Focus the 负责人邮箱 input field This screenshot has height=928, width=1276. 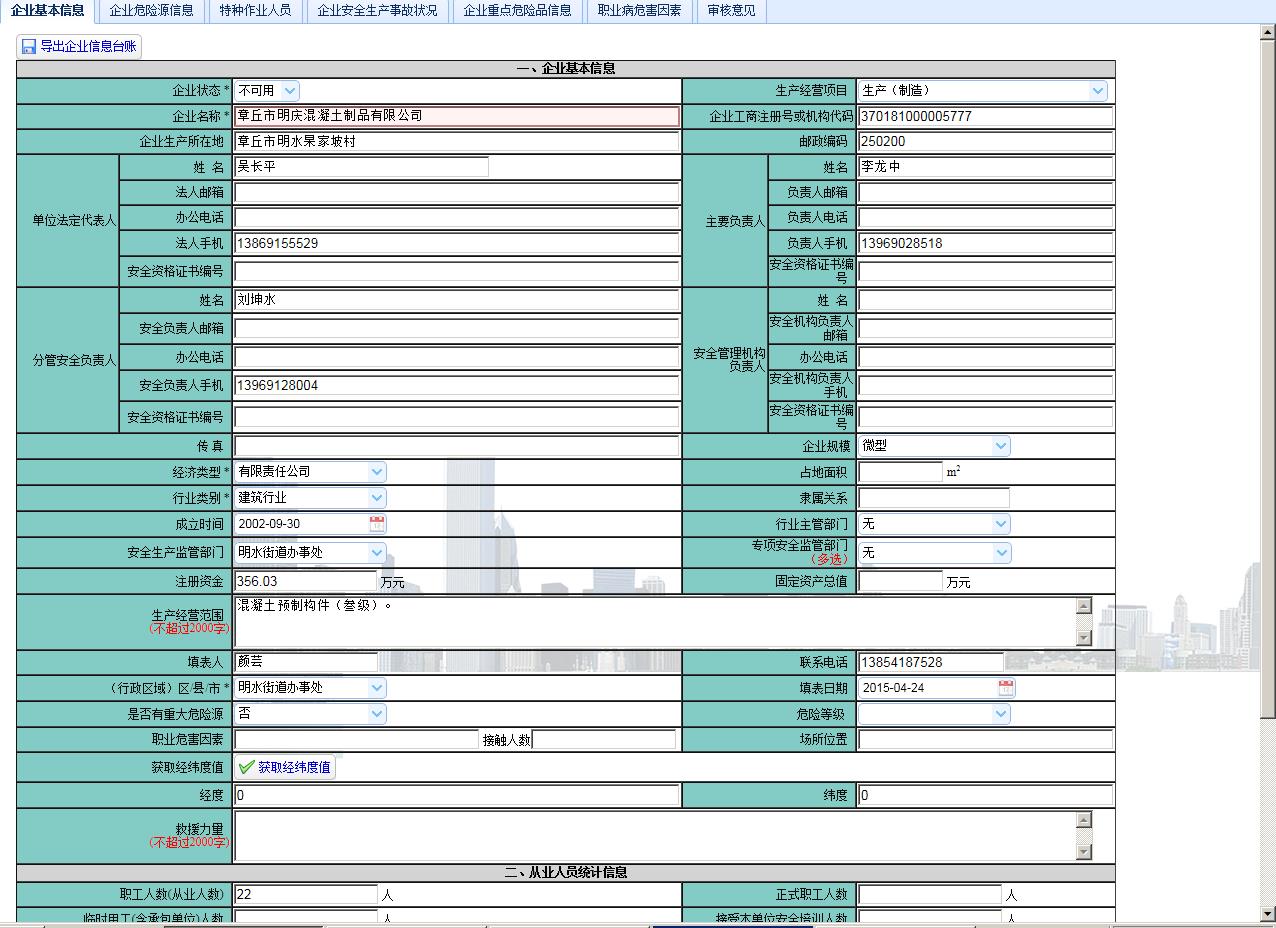985,192
